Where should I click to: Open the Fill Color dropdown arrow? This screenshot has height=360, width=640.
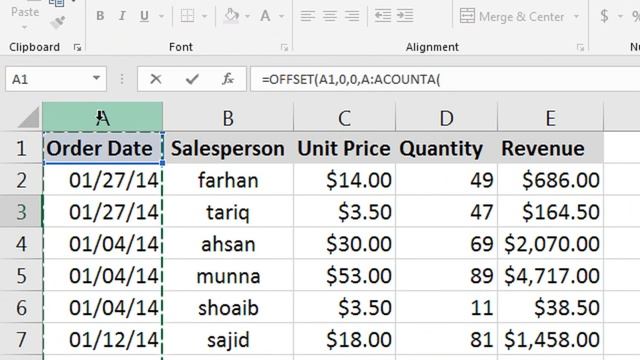[x=247, y=16]
